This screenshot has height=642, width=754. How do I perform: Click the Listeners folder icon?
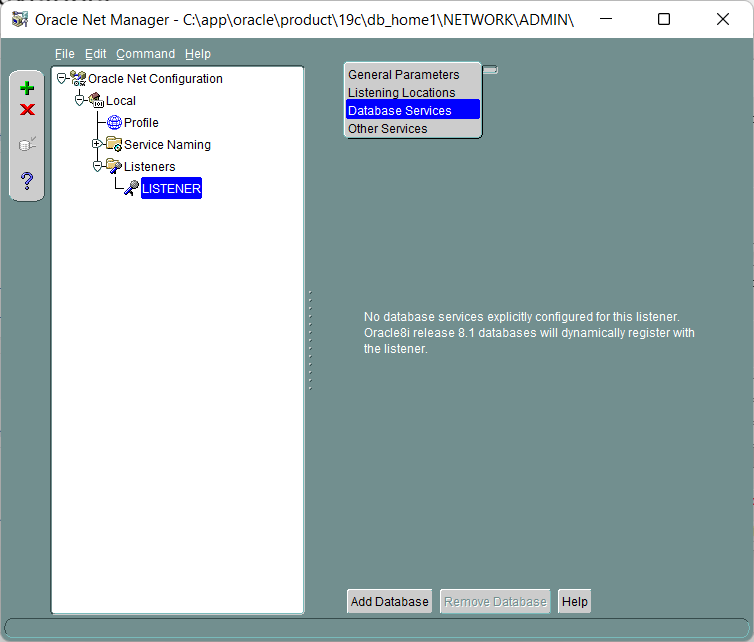pos(114,166)
